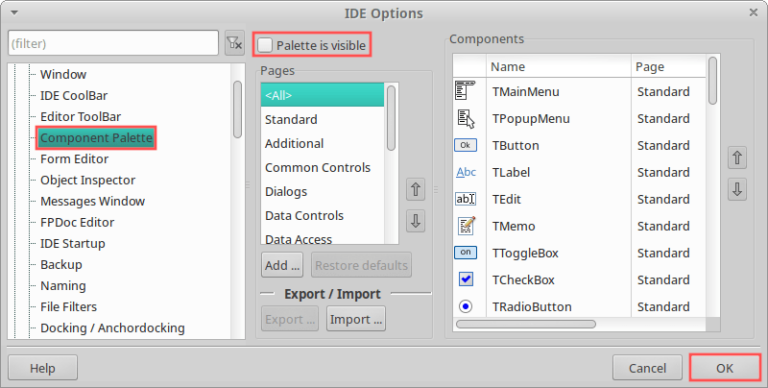
Task: Click the Add ... button
Action: [x=282, y=265]
